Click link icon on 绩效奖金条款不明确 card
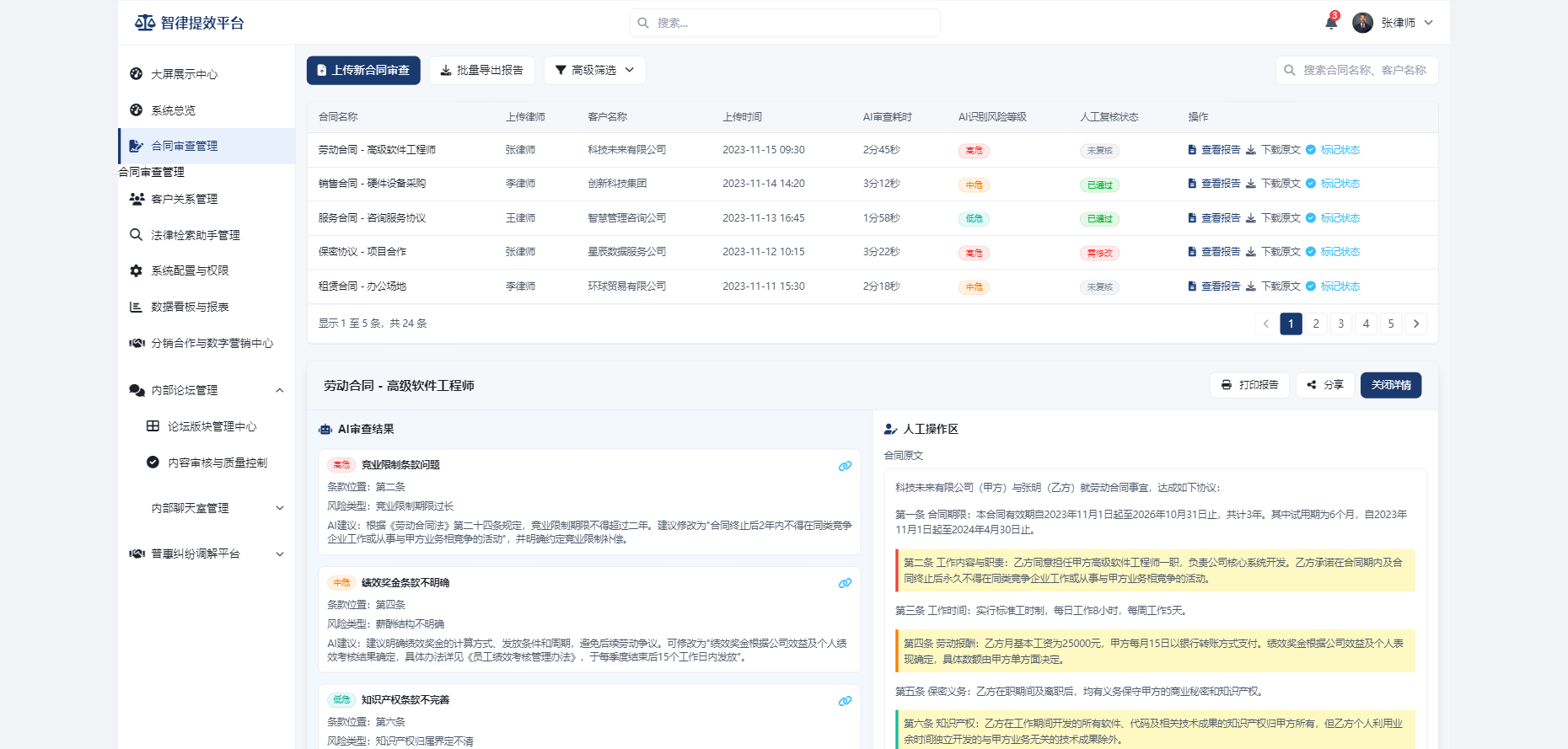Viewport: 1568px width, 749px height. point(845,583)
